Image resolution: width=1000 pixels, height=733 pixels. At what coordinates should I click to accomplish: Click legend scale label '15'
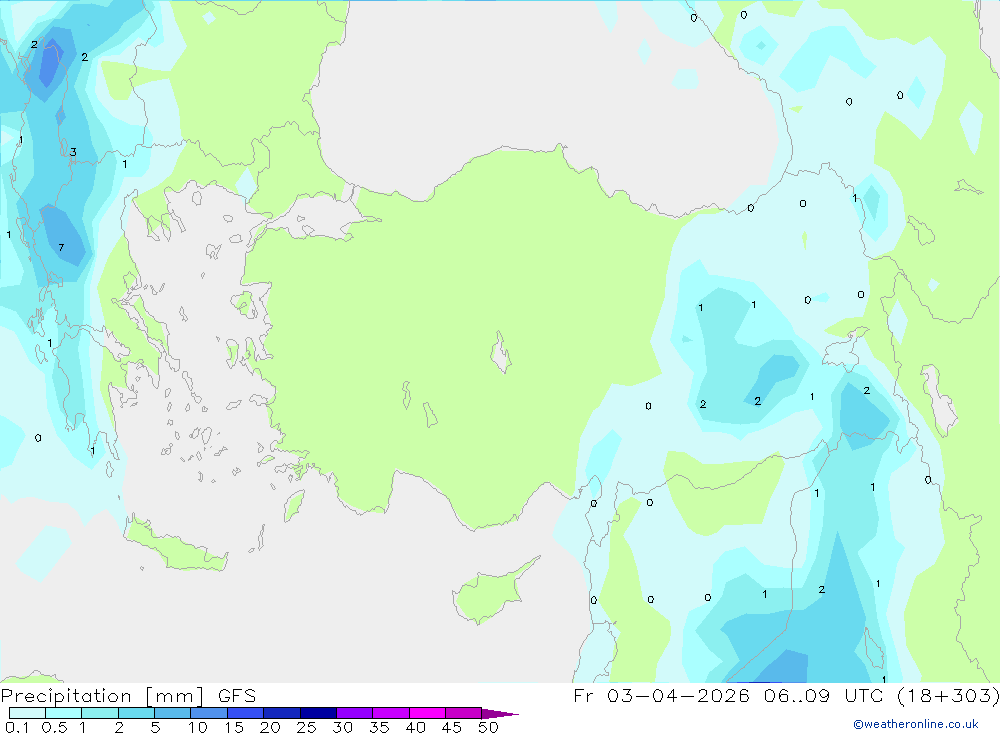coord(234,727)
